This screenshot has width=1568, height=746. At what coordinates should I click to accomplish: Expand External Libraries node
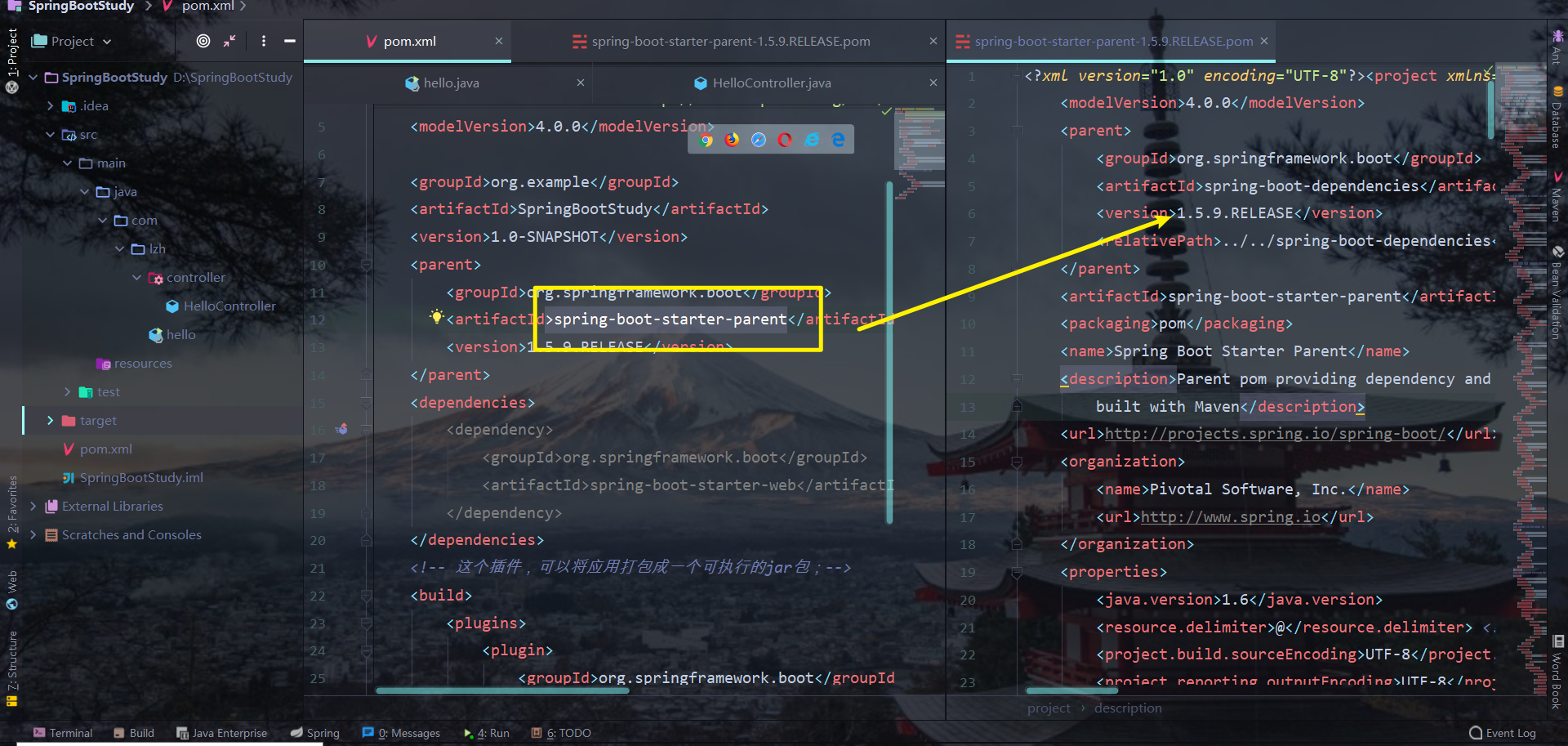33,507
